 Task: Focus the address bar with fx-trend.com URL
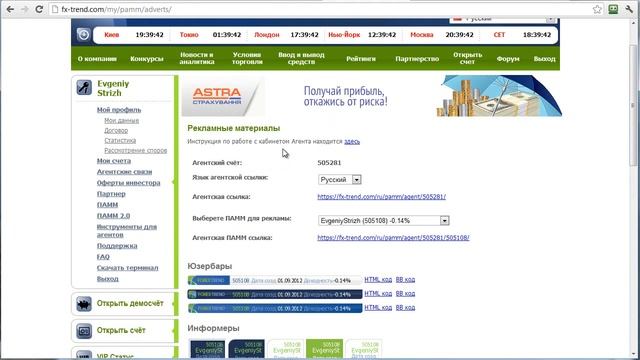point(318,9)
